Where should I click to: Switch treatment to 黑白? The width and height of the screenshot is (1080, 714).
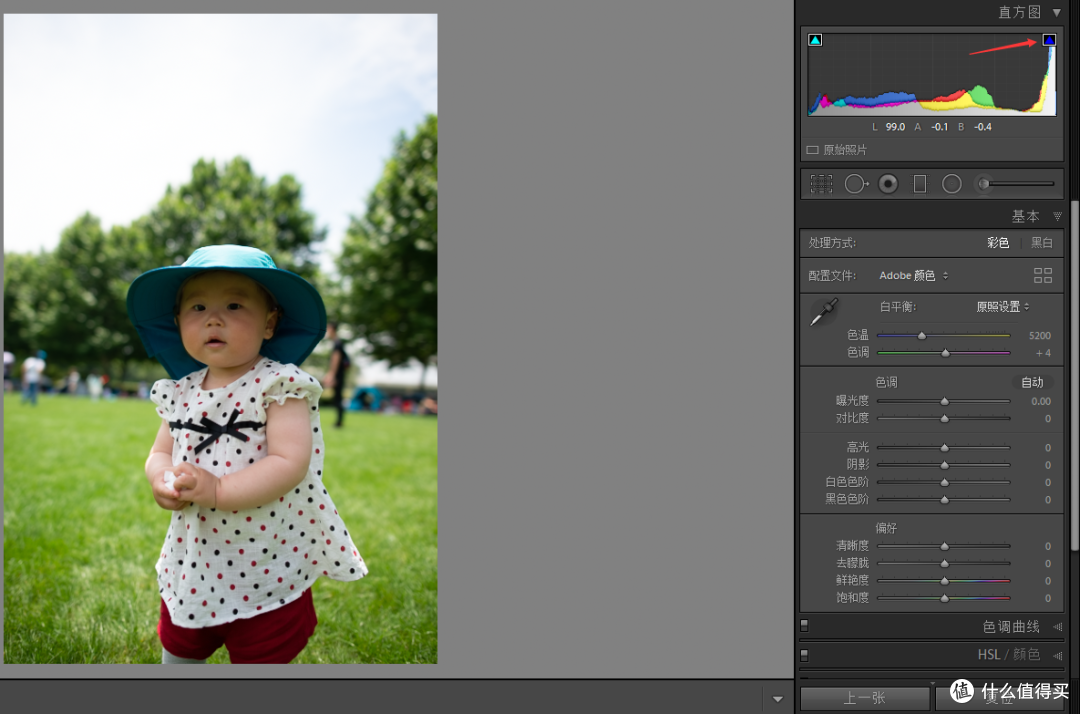pos(1041,242)
